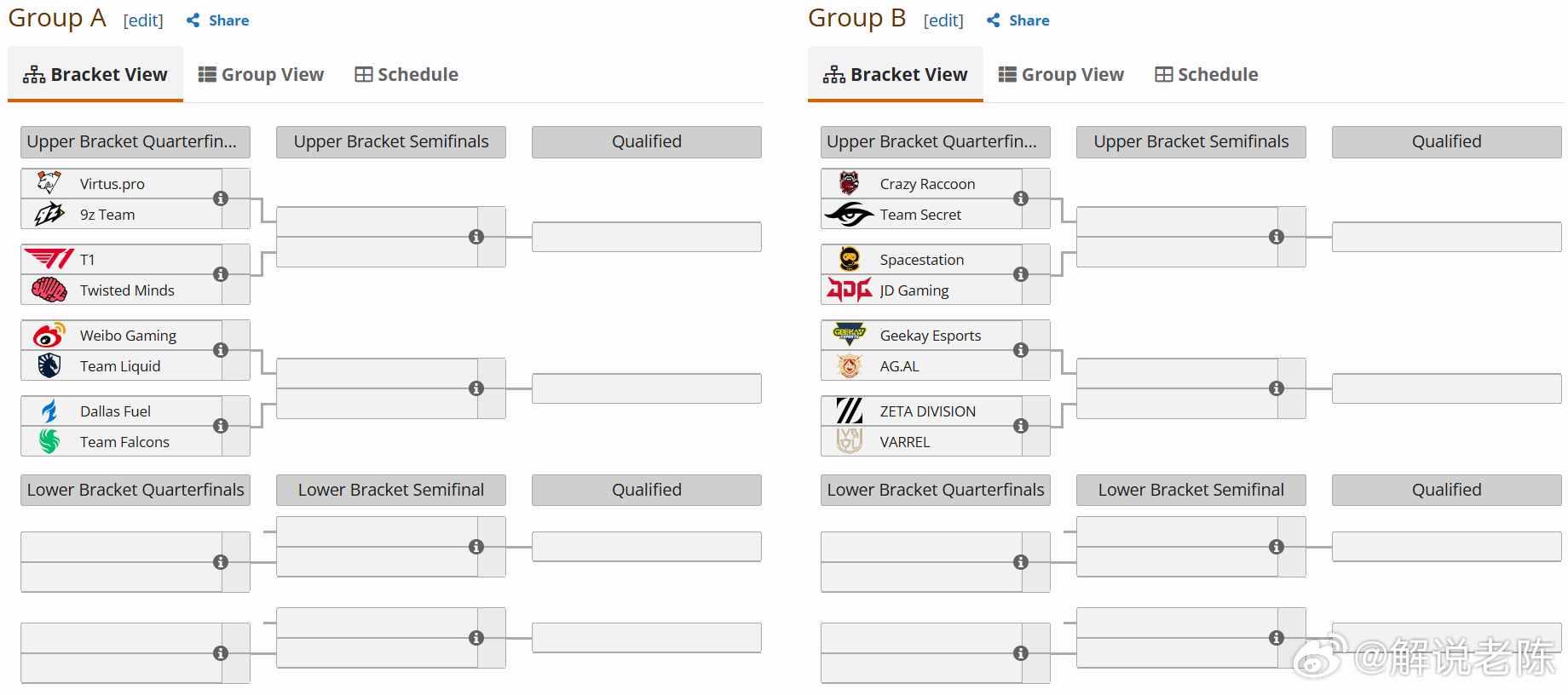Switch Group B to Group View tab
The image size is (1568, 695).
[1061, 75]
